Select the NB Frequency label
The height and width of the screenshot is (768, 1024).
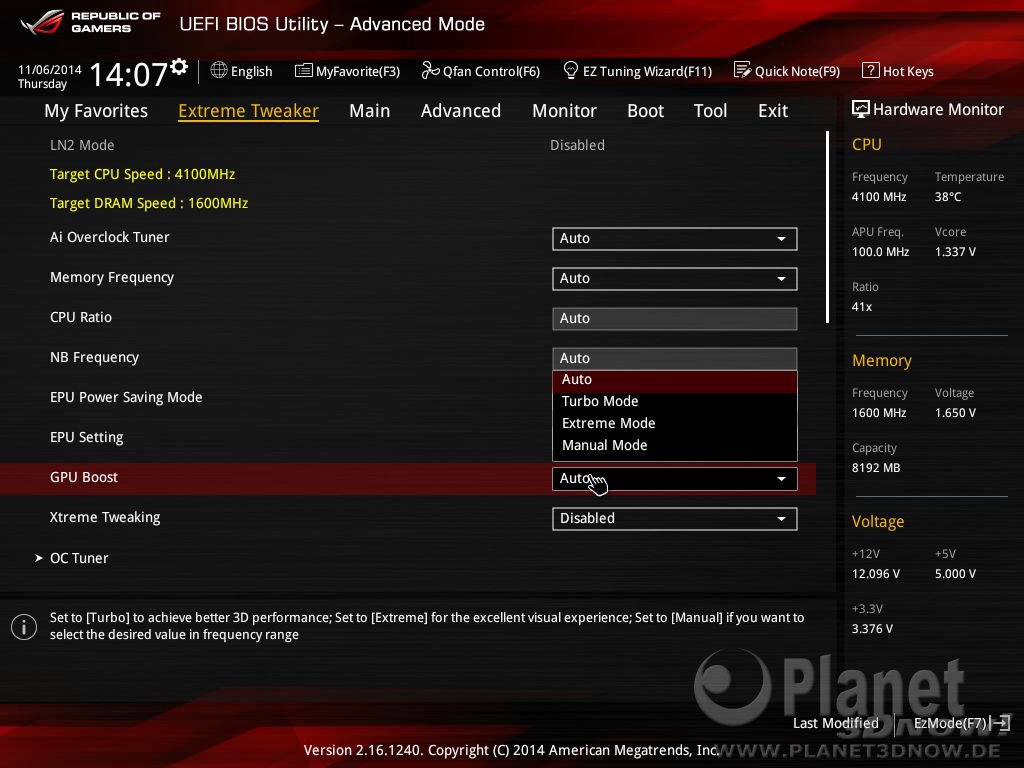(x=95, y=357)
